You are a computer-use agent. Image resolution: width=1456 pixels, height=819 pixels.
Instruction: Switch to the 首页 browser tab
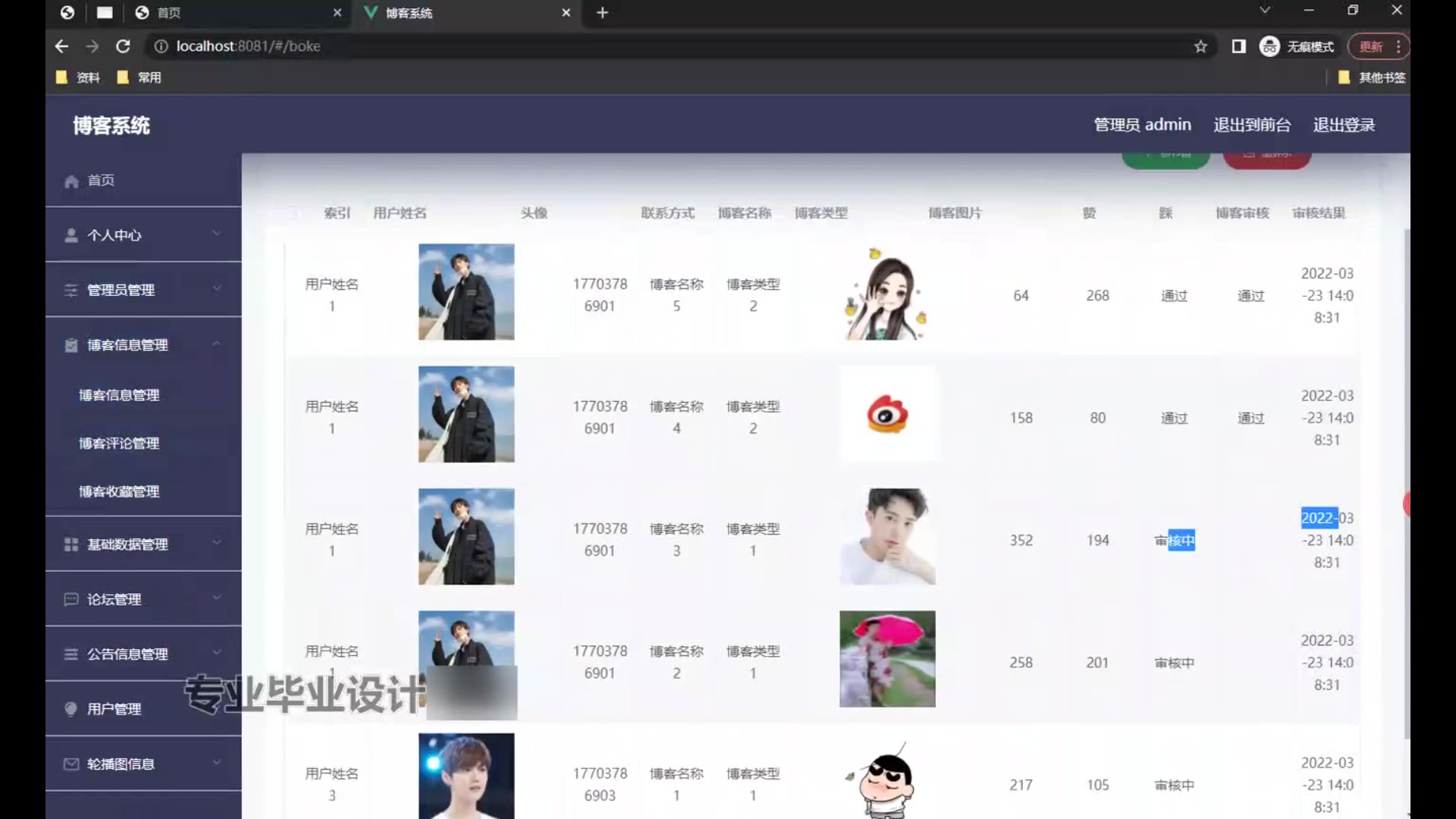click(x=168, y=13)
